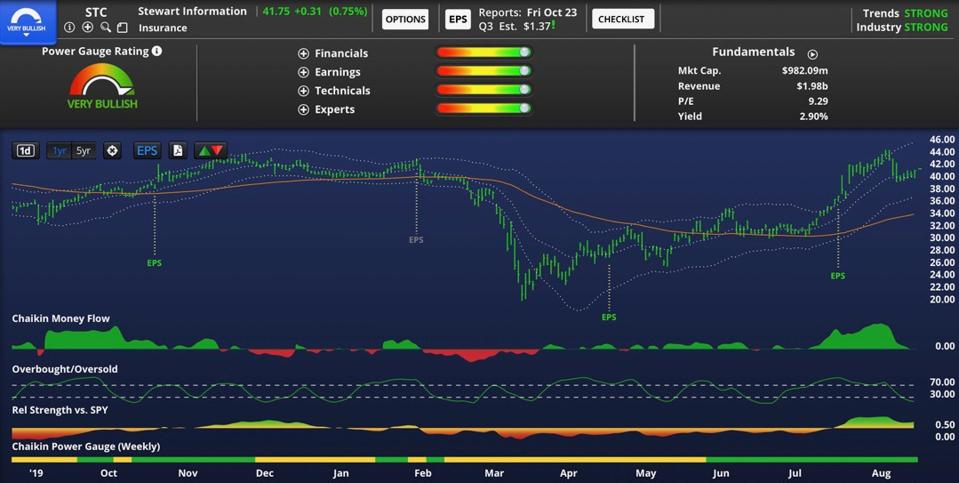Click the P/E 9.29 value
The width and height of the screenshot is (959, 483).
pos(817,101)
